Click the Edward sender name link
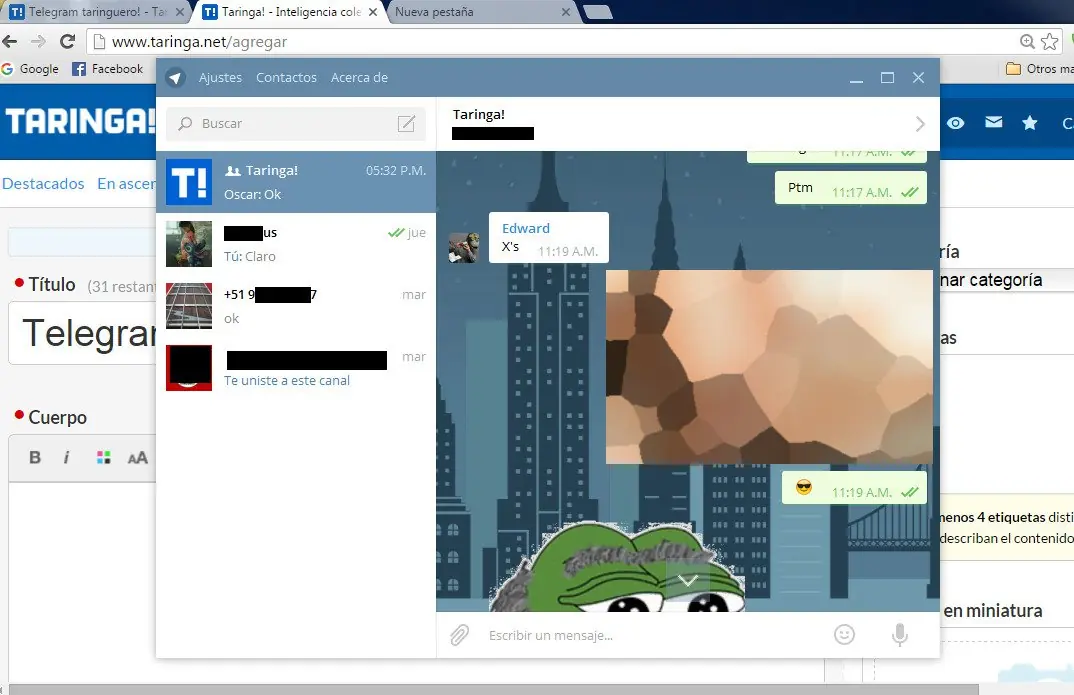 point(525,228)
